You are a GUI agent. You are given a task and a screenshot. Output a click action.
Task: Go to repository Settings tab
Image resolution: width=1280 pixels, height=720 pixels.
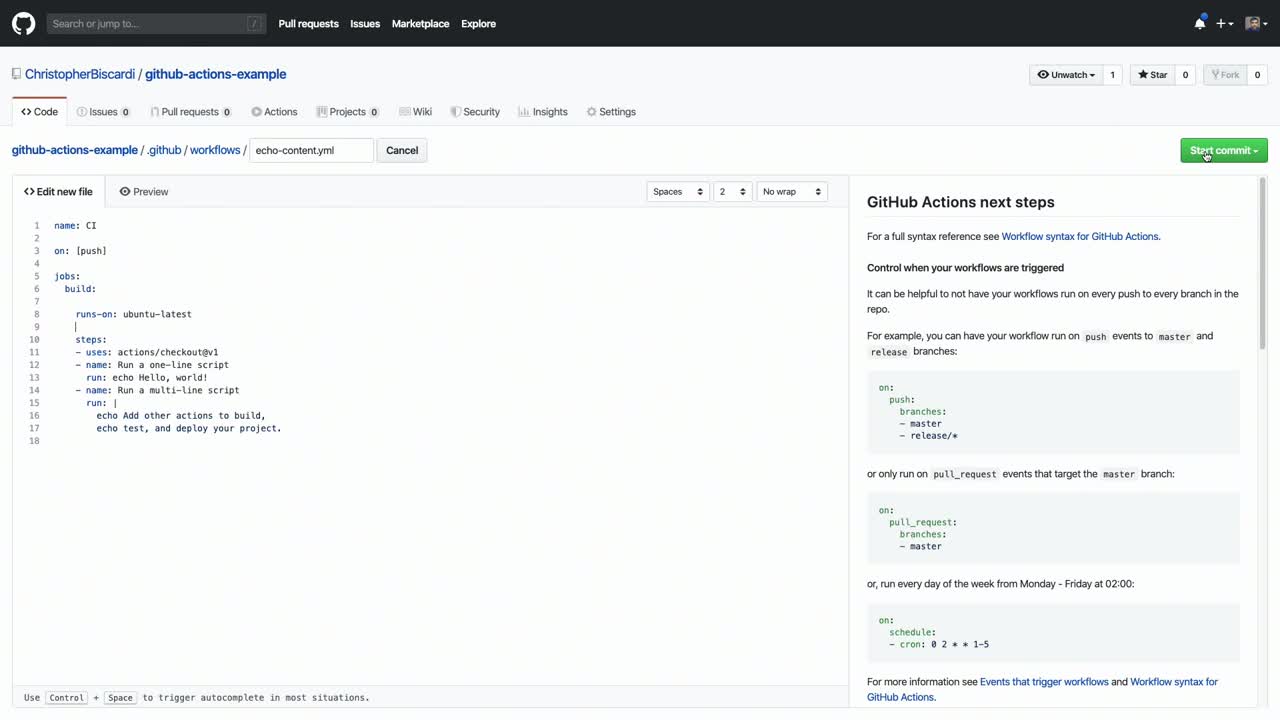[611, 112]
